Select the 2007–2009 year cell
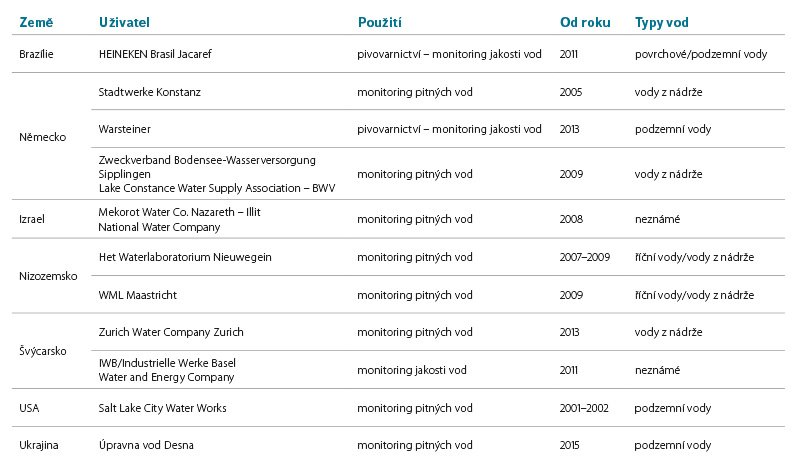Viewport: 800px width, 472px height. click(585, 257)
